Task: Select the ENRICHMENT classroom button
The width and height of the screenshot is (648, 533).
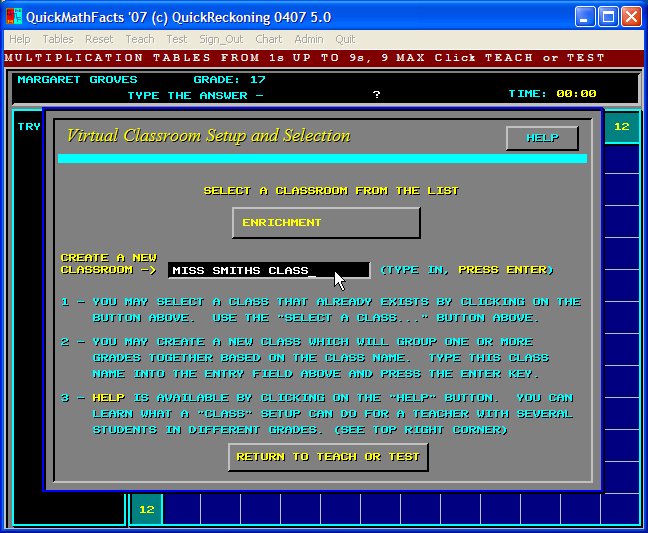Action: click(325, 222)
